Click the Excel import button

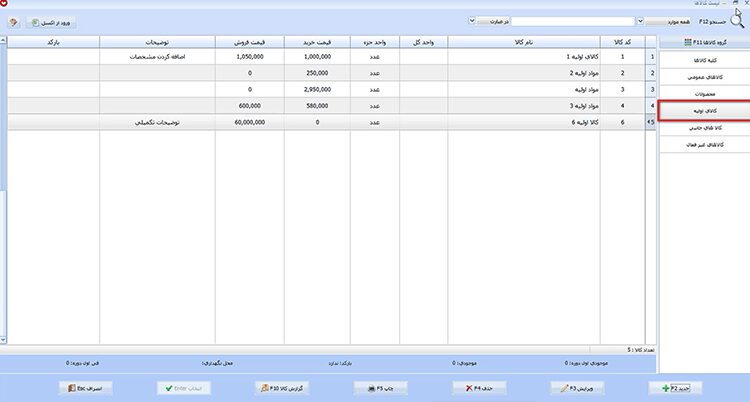(51, 22)
